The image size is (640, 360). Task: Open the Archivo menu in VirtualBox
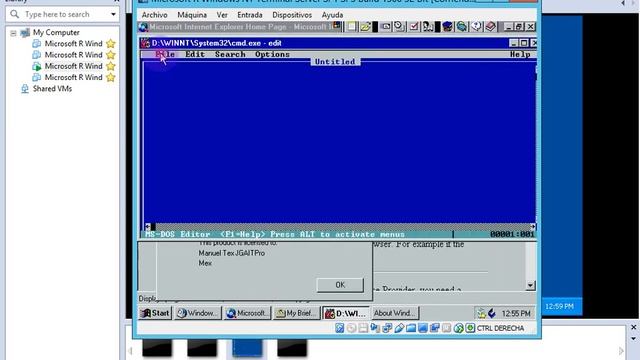click(x=154, y=15)
